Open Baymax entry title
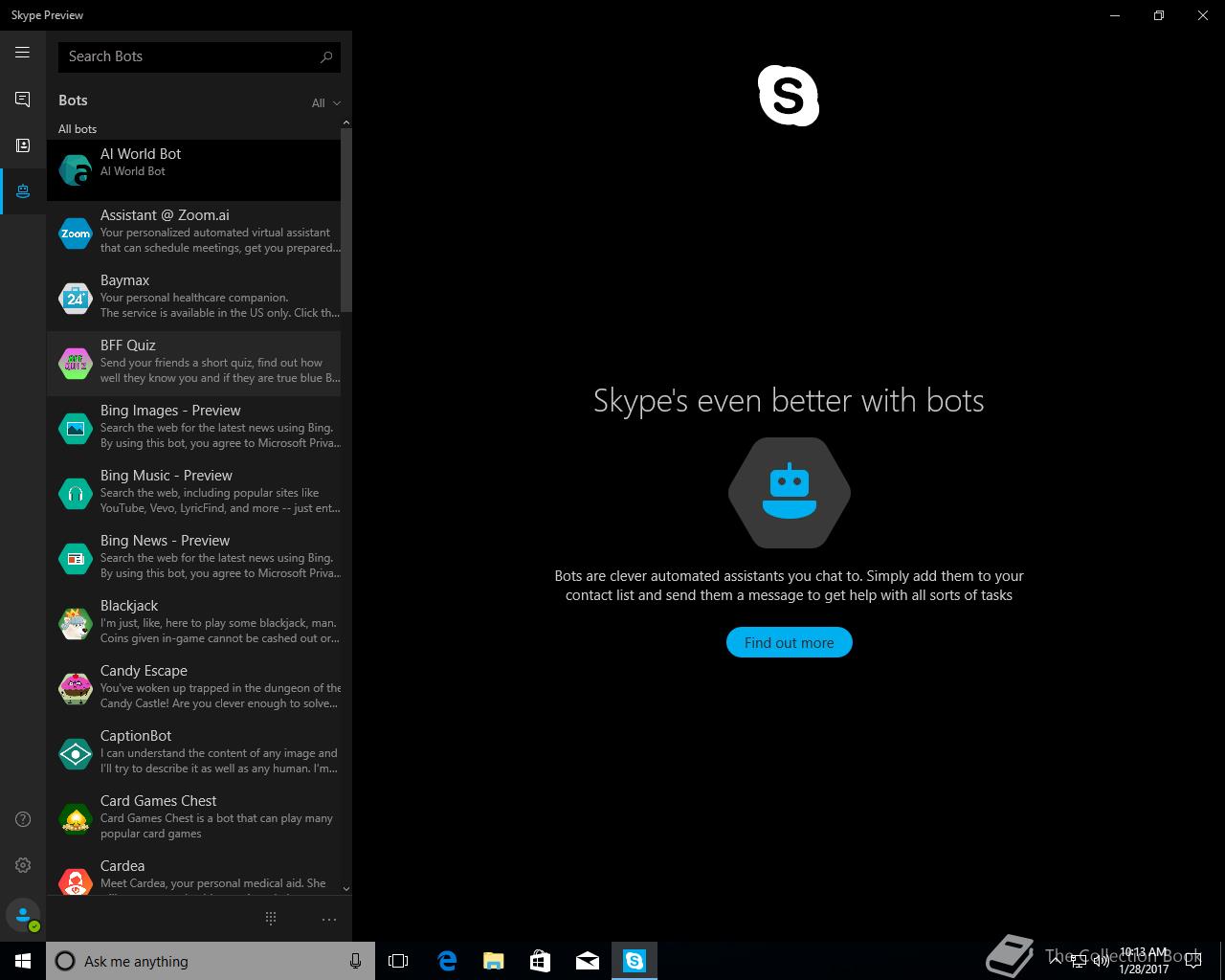This screenshot has width=1225, height=980. [124, 280]
